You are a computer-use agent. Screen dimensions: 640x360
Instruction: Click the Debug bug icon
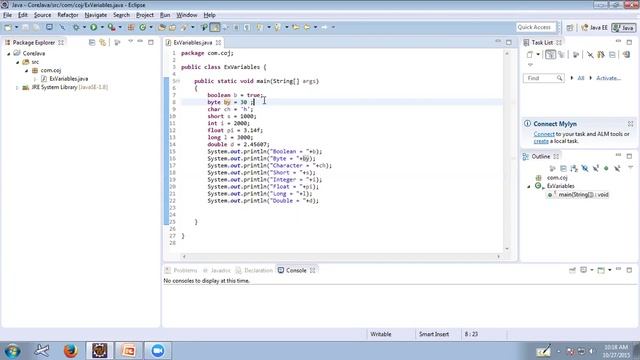click(76, 27)
